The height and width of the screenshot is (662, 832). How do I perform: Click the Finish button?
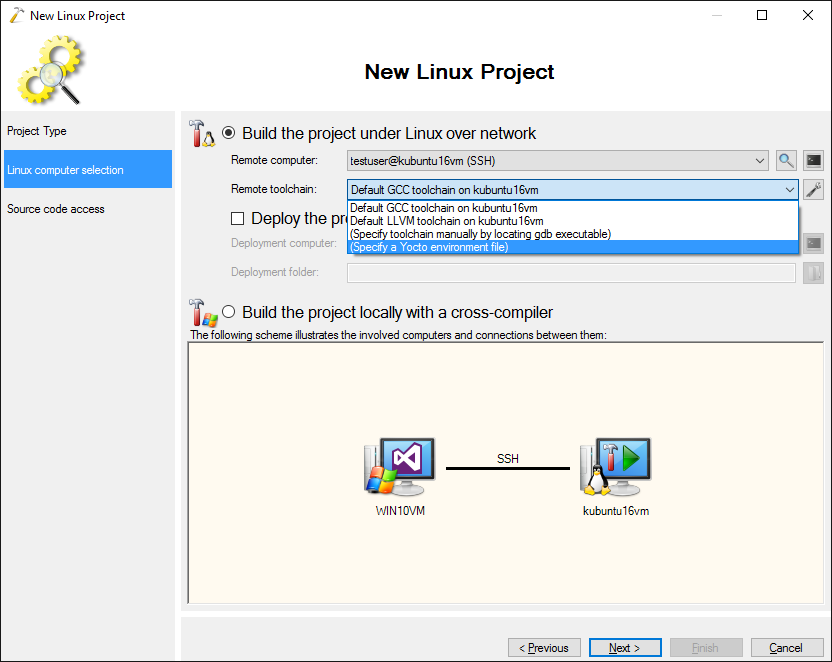click(x=706, y=648)
